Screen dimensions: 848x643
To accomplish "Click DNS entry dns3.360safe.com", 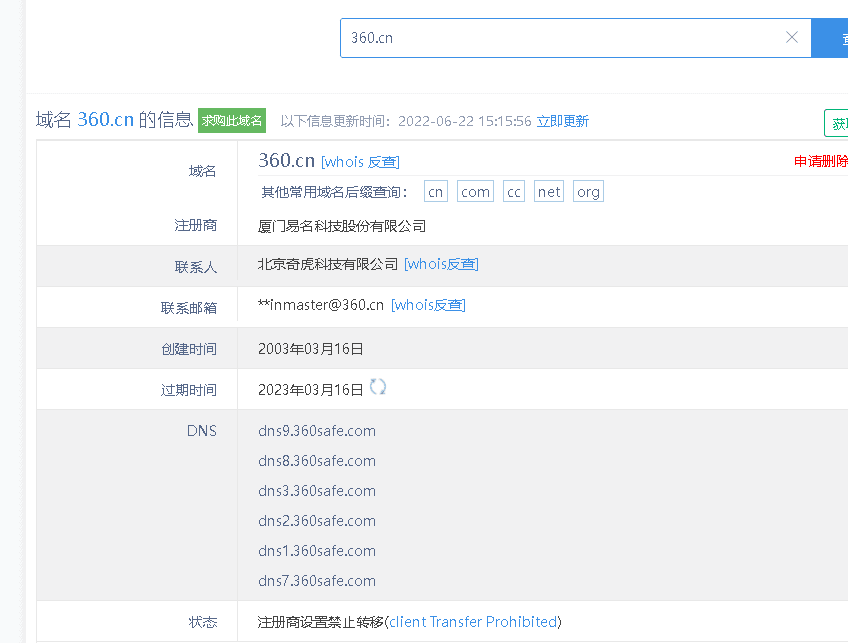I will pos(317,491).
